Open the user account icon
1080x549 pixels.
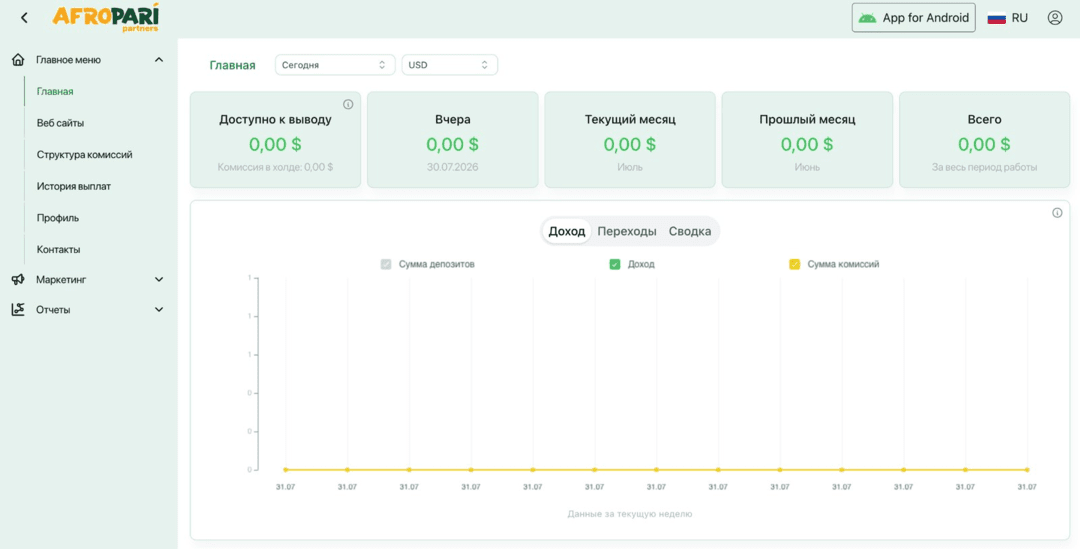[x=1055, y=18]
